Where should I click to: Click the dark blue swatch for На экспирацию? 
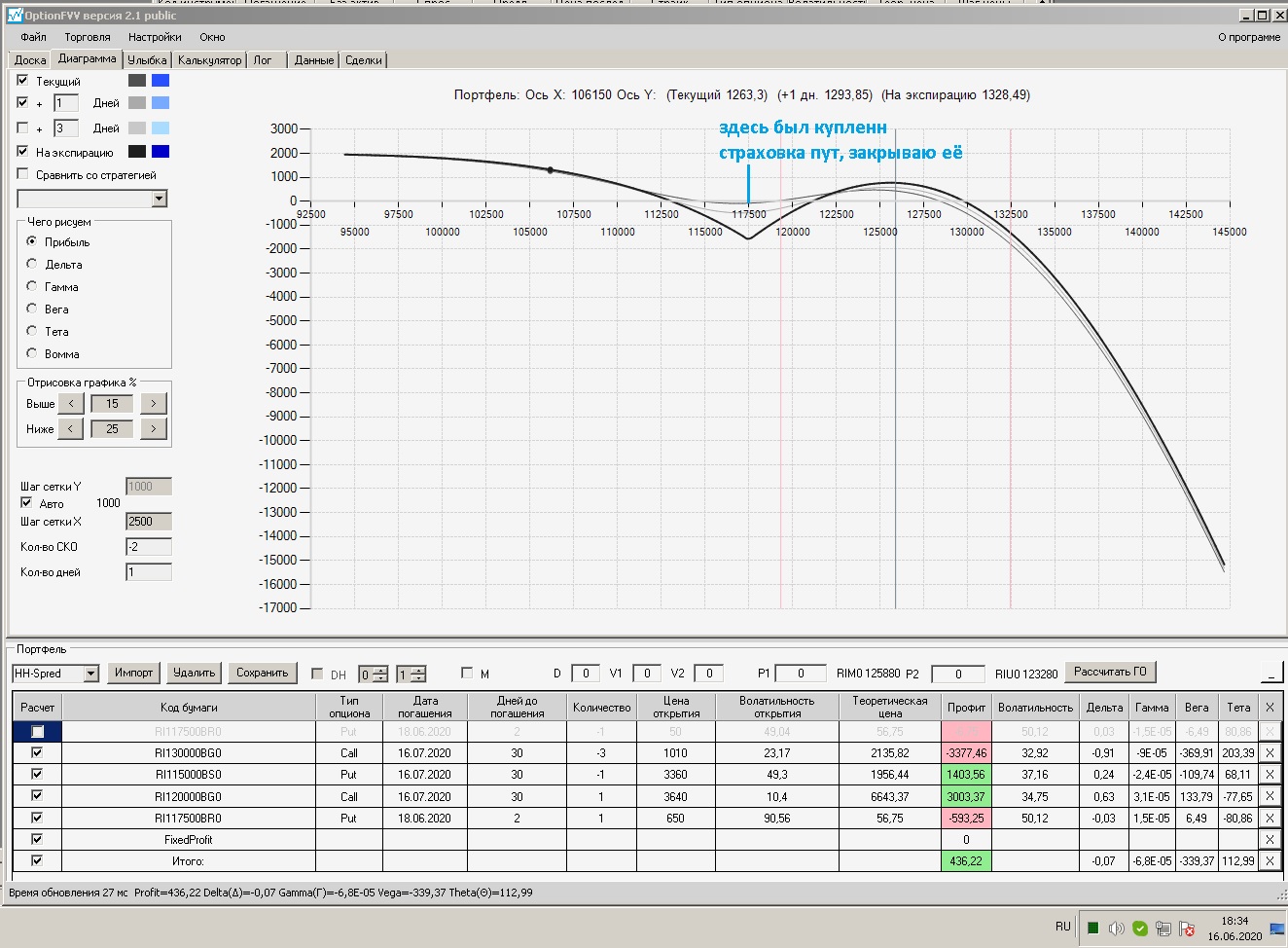161,151
